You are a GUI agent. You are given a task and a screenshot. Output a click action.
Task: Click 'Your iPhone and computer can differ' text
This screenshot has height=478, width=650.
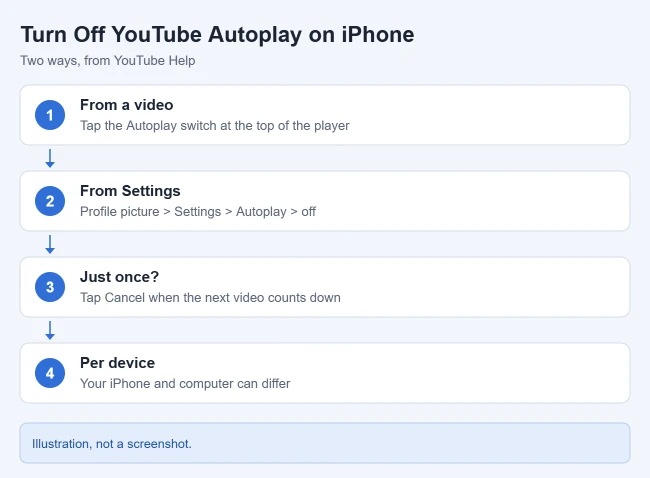pos(185,383)
